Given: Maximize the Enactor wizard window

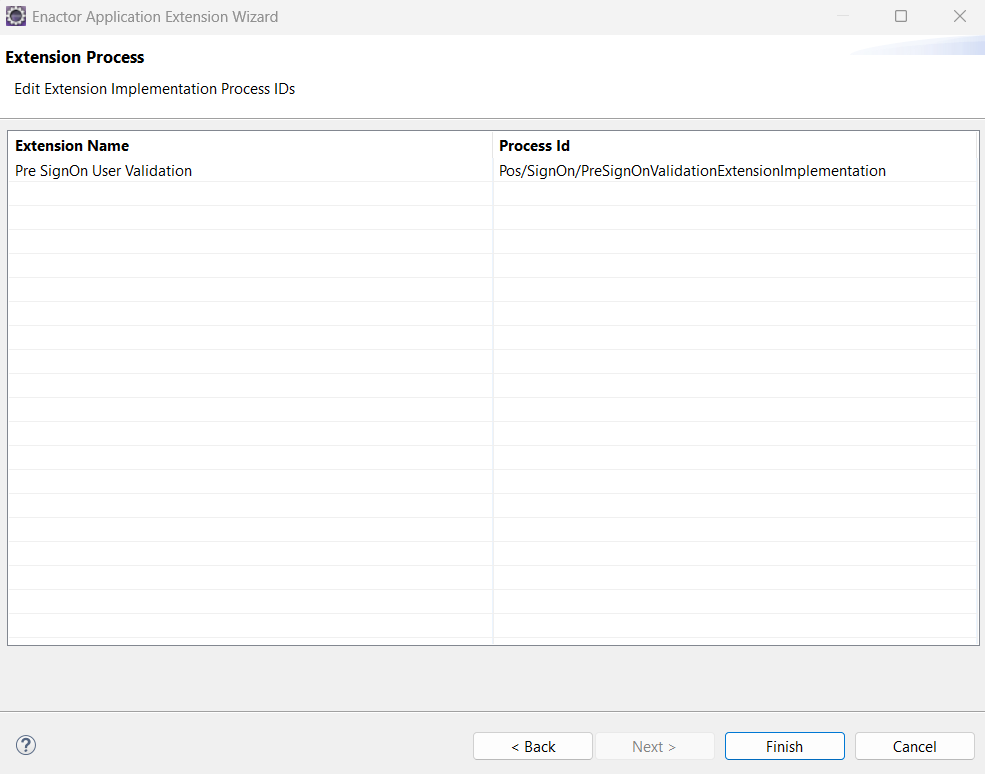Looking at the screenshot, I should click(x=899, y=16).
